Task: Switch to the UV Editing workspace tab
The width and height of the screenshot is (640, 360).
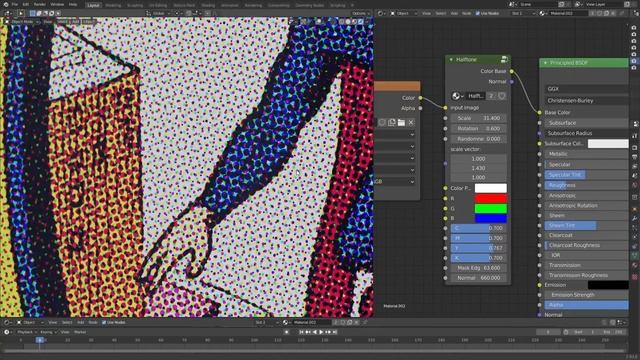Action: point(158,6)
